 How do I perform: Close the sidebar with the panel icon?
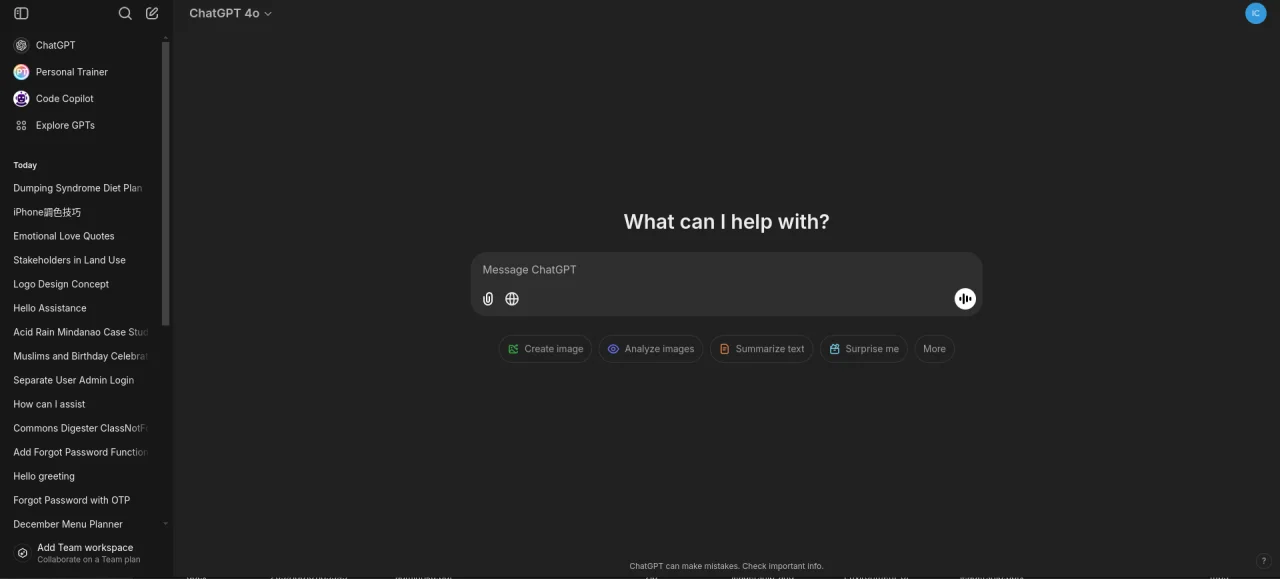tap(21, 14)
